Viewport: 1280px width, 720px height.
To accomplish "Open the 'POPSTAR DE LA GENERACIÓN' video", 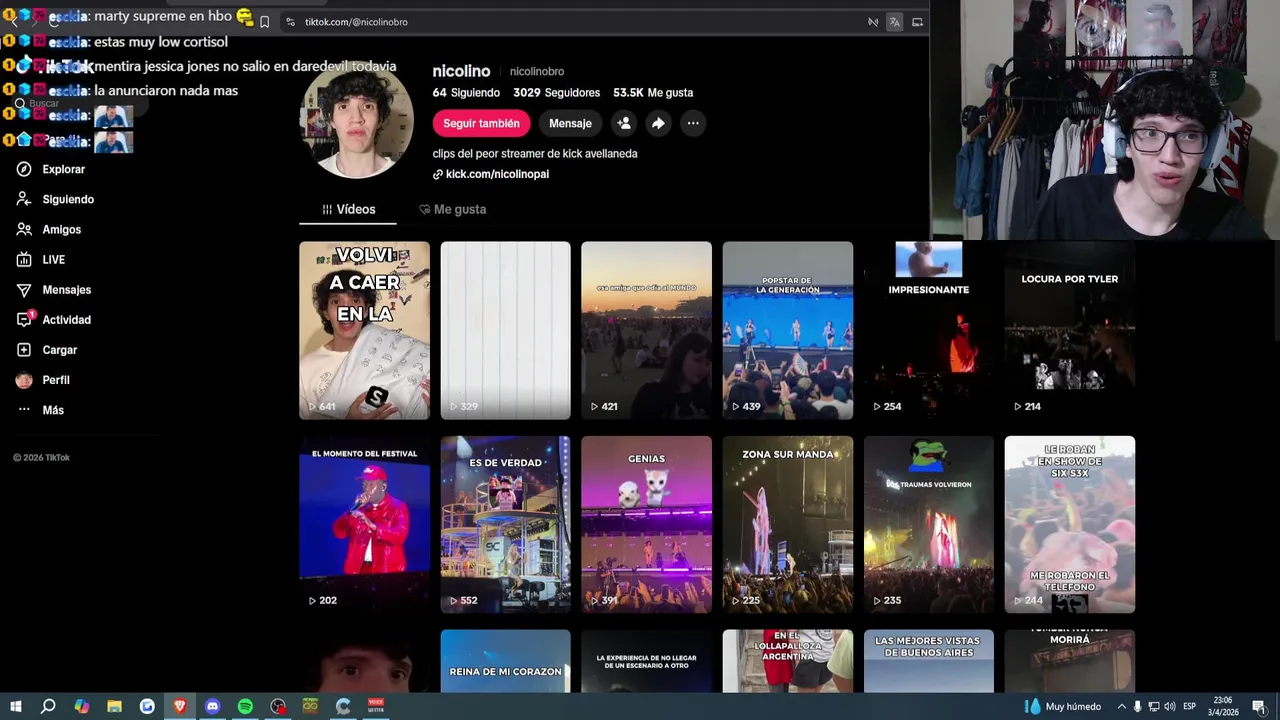I will point(788,330).
